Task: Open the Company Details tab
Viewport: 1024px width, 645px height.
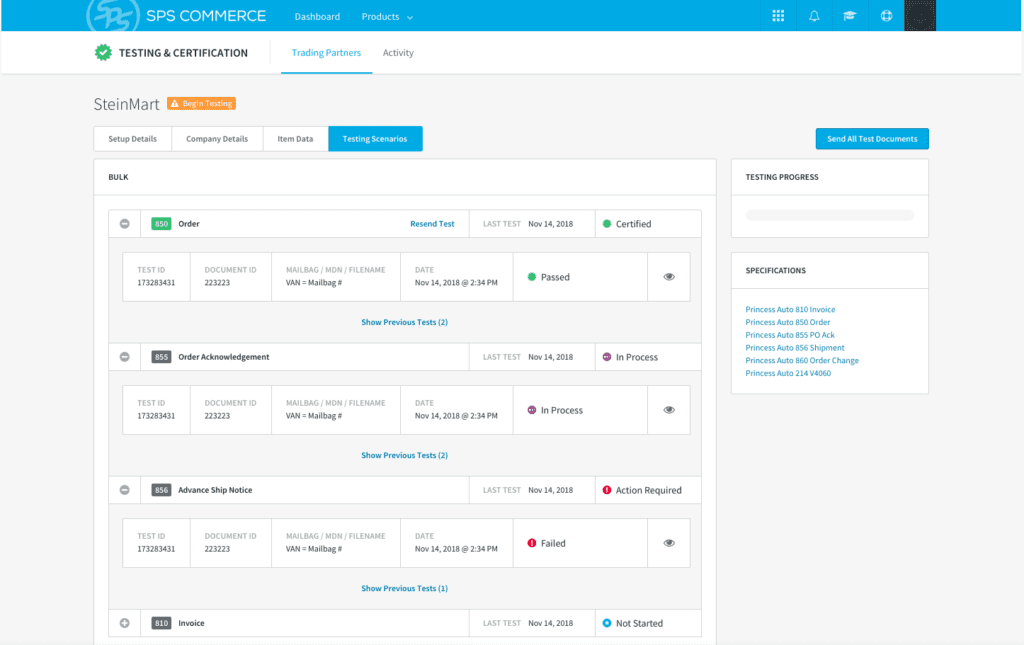Action: tap(217, 139)
